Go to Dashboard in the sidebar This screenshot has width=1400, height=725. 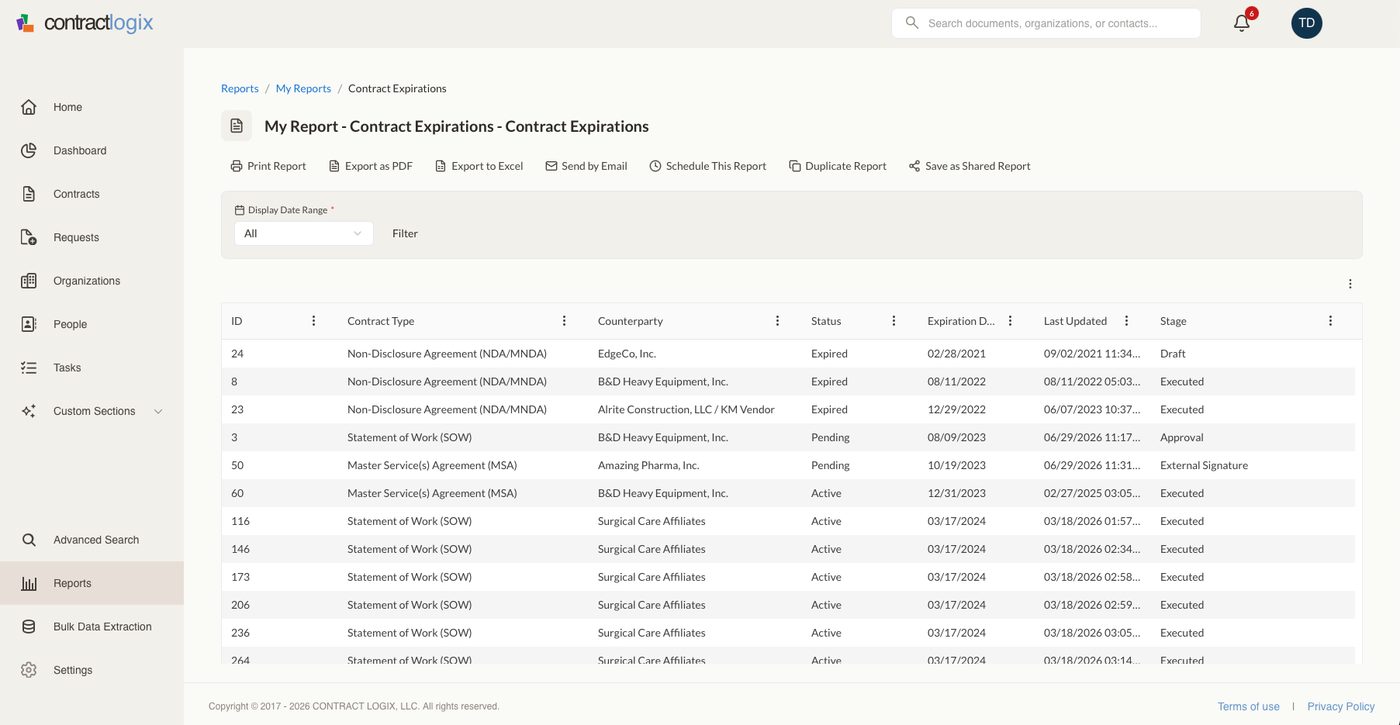80,151
